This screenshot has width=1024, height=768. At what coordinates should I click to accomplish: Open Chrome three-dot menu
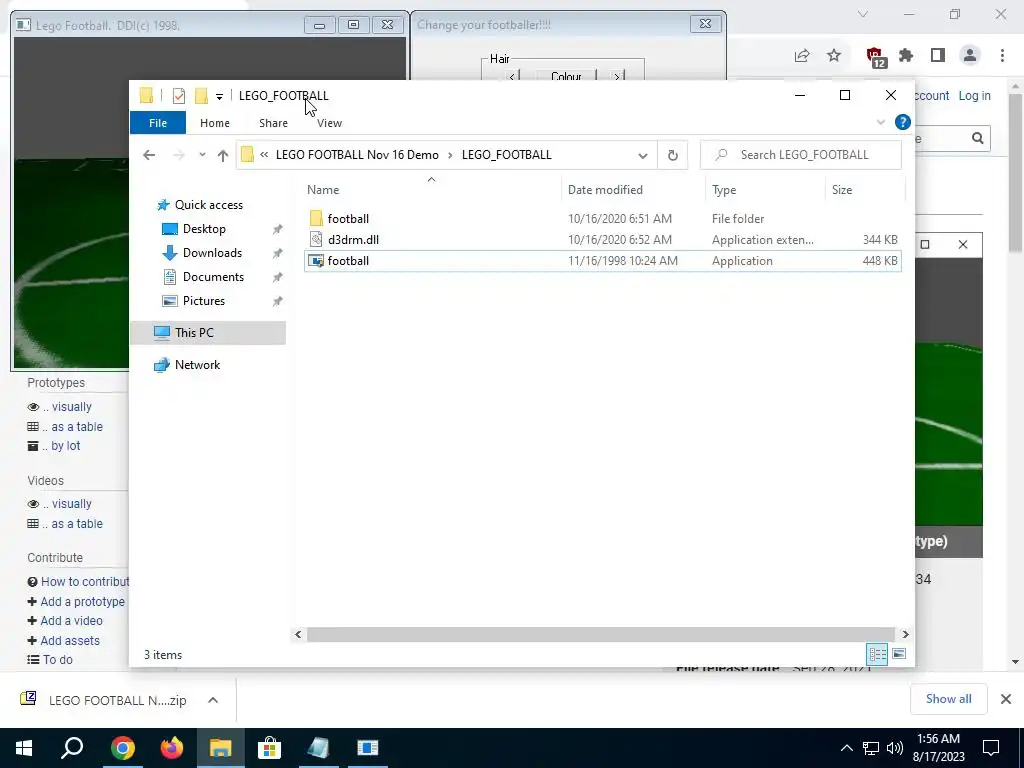pos(1002,56)
